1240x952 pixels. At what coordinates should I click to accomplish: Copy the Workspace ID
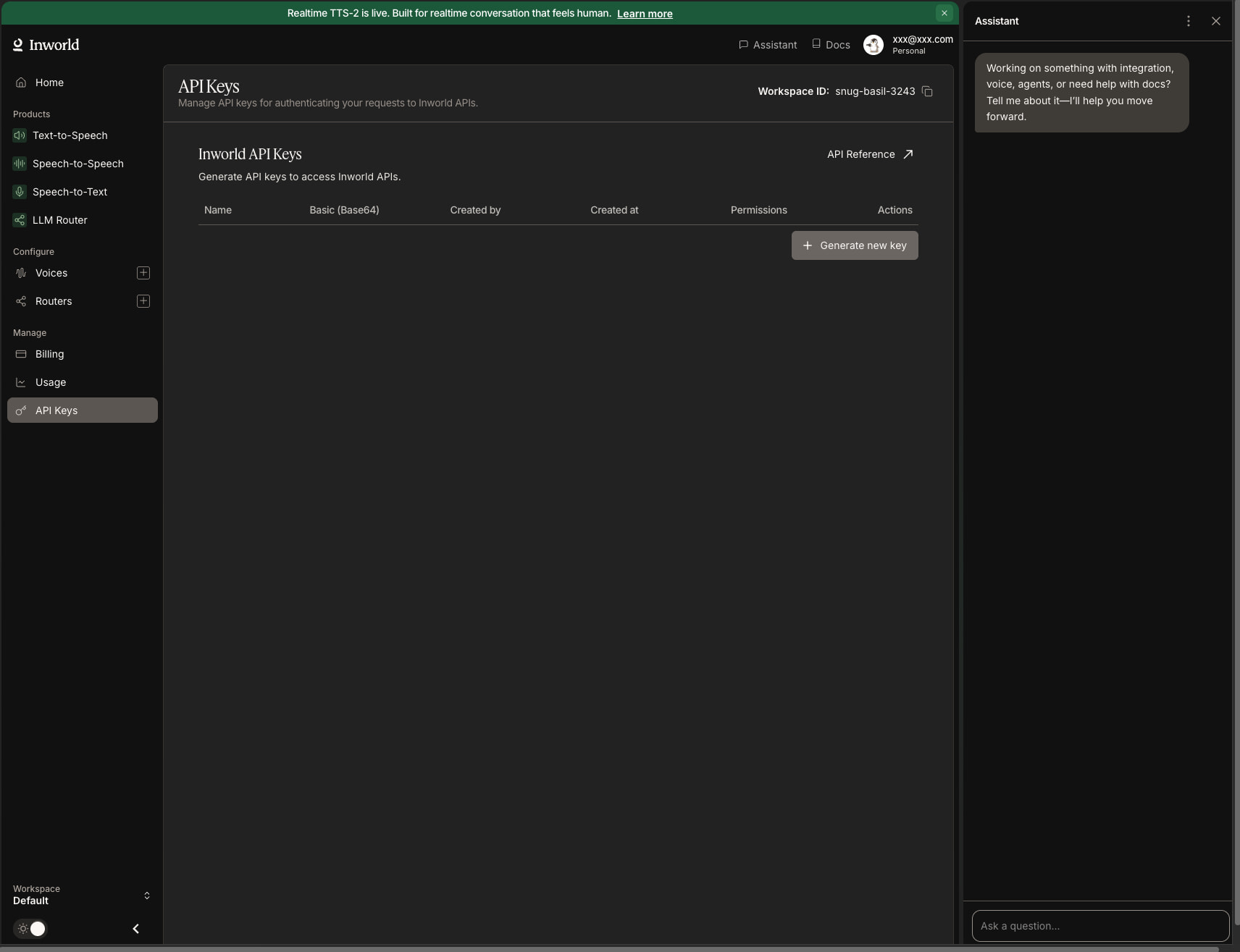927,91
